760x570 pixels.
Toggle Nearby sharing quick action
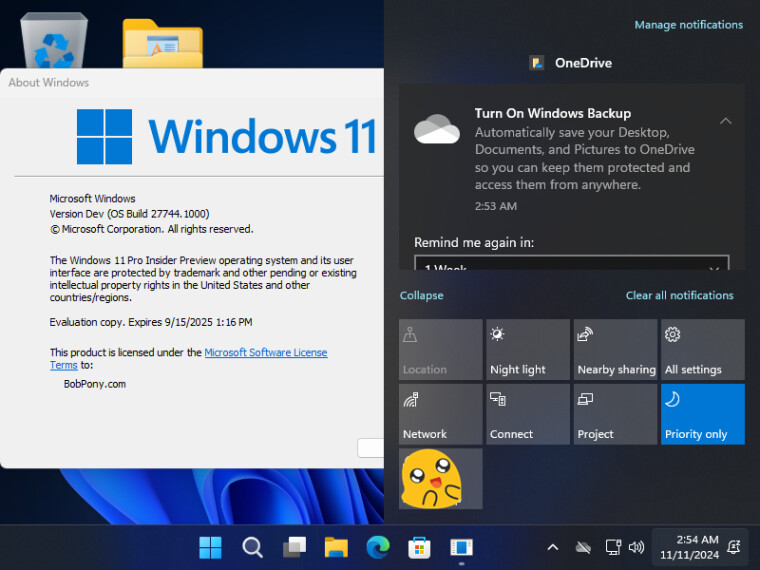click(616, 349)
